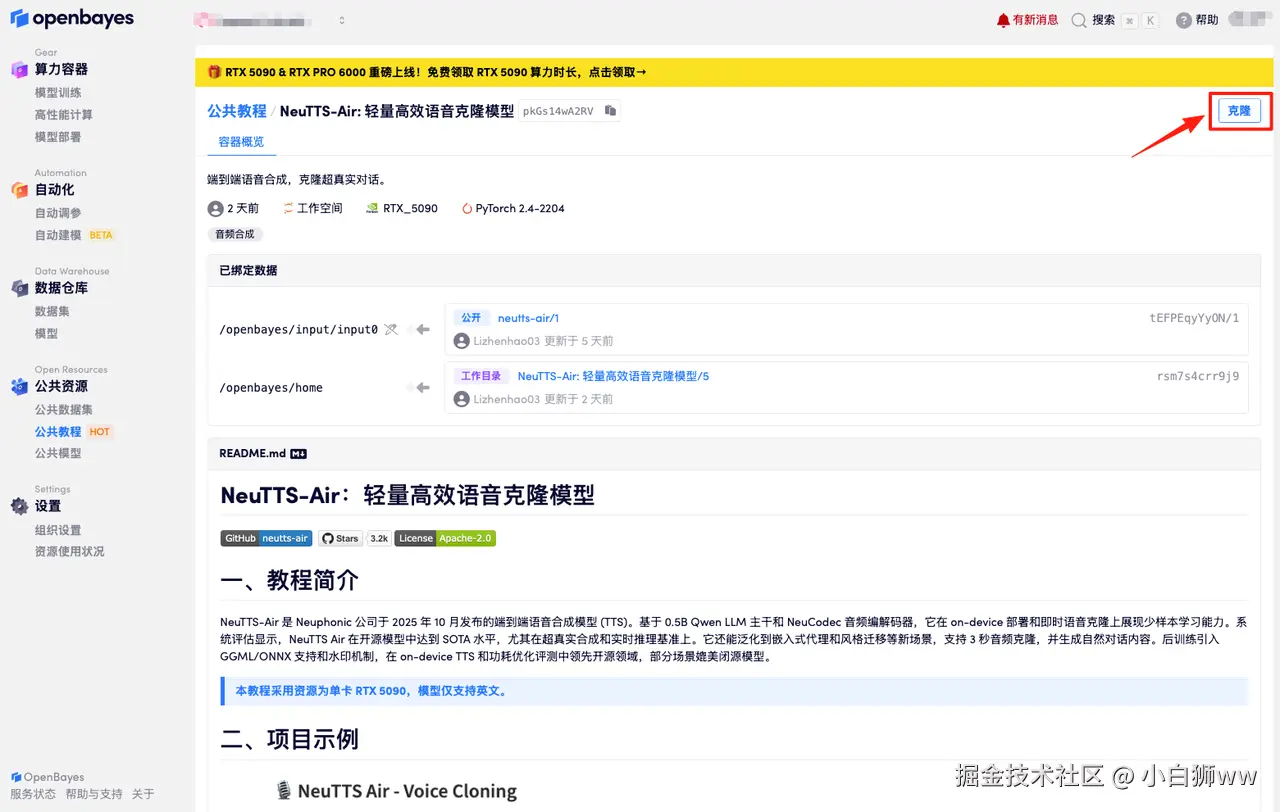Image resolution: width=1280 pixels, height=812 pixels.
Task: Open 公共数据集 page
Action: (64, 409)
